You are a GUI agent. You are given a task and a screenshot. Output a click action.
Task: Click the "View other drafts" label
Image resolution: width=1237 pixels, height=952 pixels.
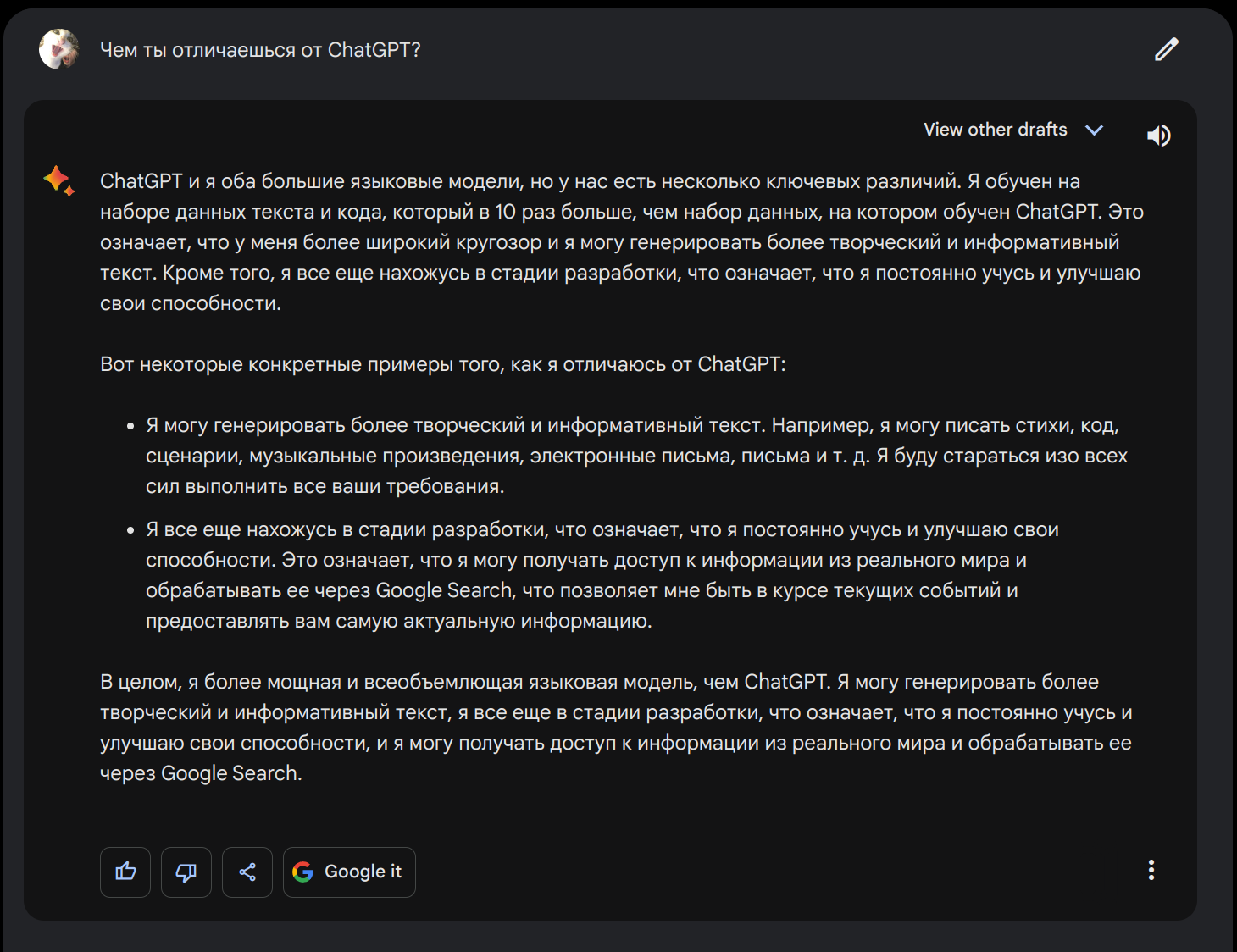(x=995, y=130)
